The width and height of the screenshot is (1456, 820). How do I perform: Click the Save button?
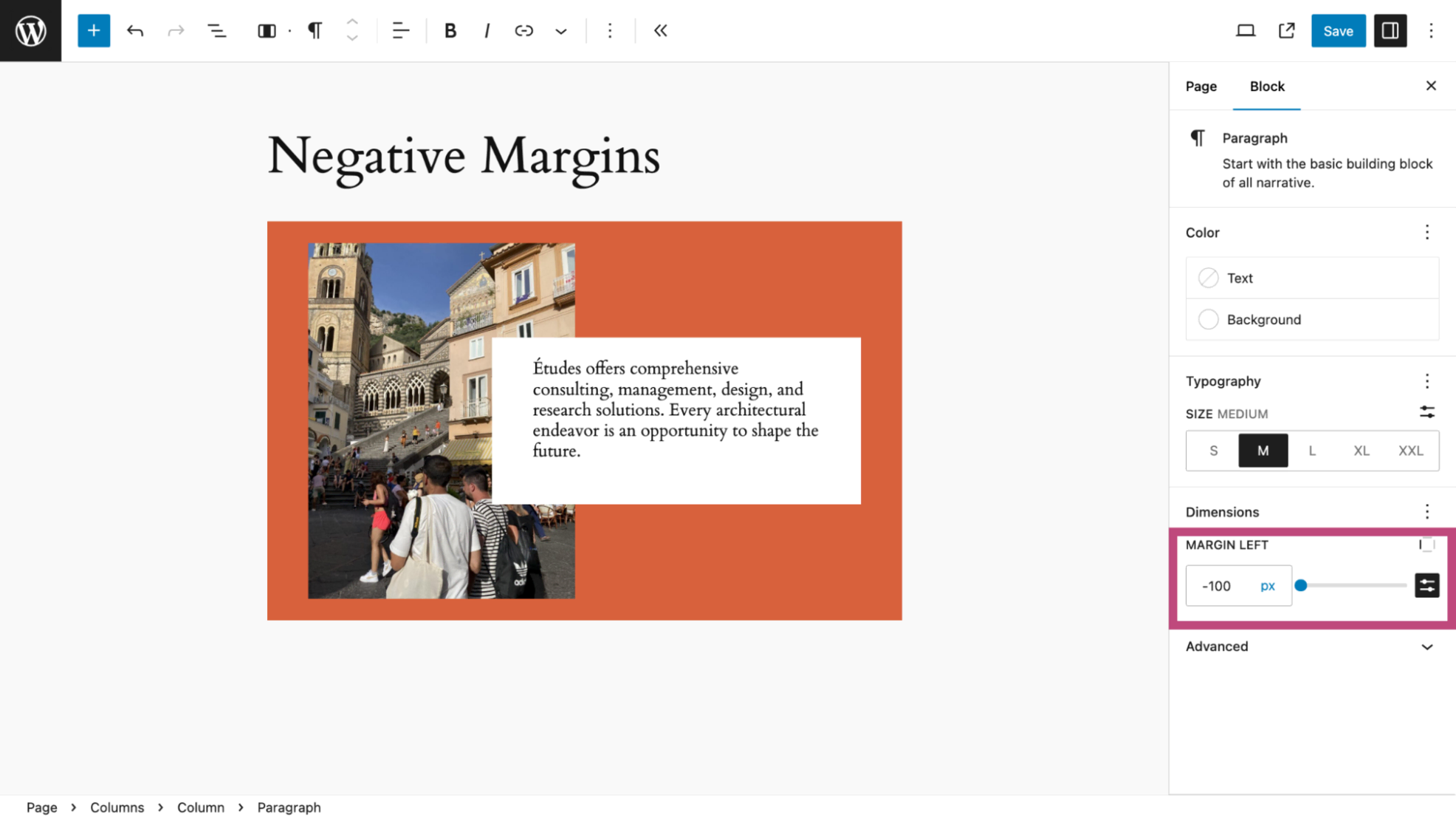(x=1338, y=30)
